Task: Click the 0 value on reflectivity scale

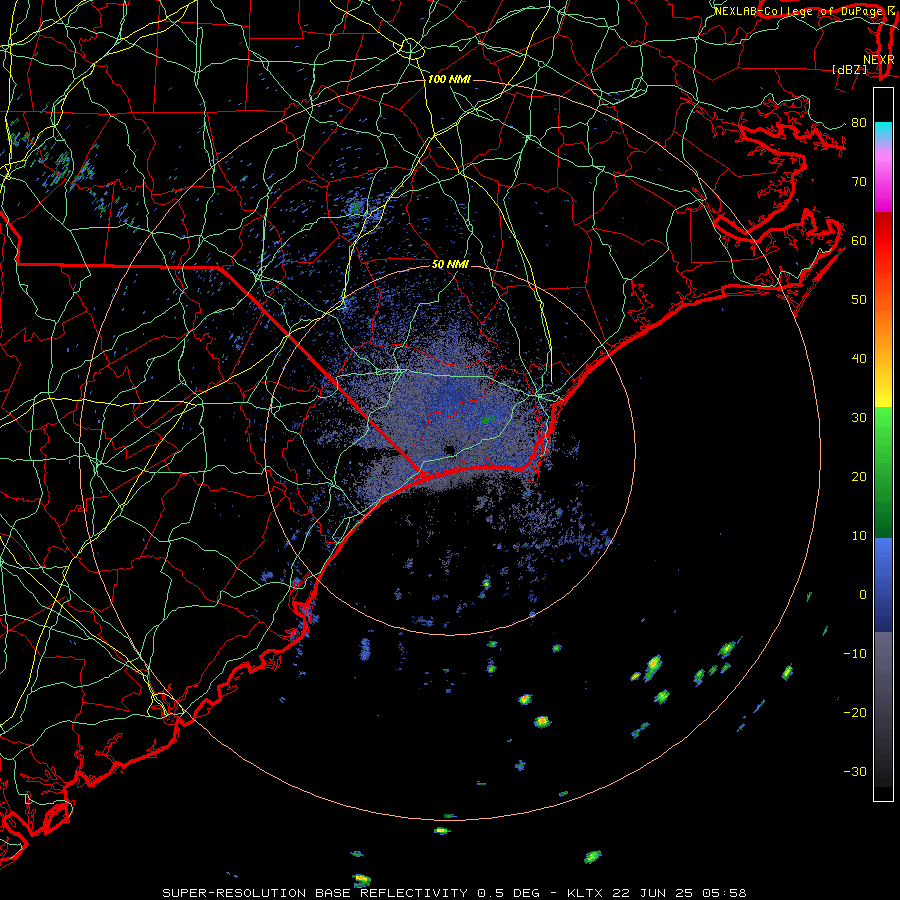Action: click(x=863, y=595)
